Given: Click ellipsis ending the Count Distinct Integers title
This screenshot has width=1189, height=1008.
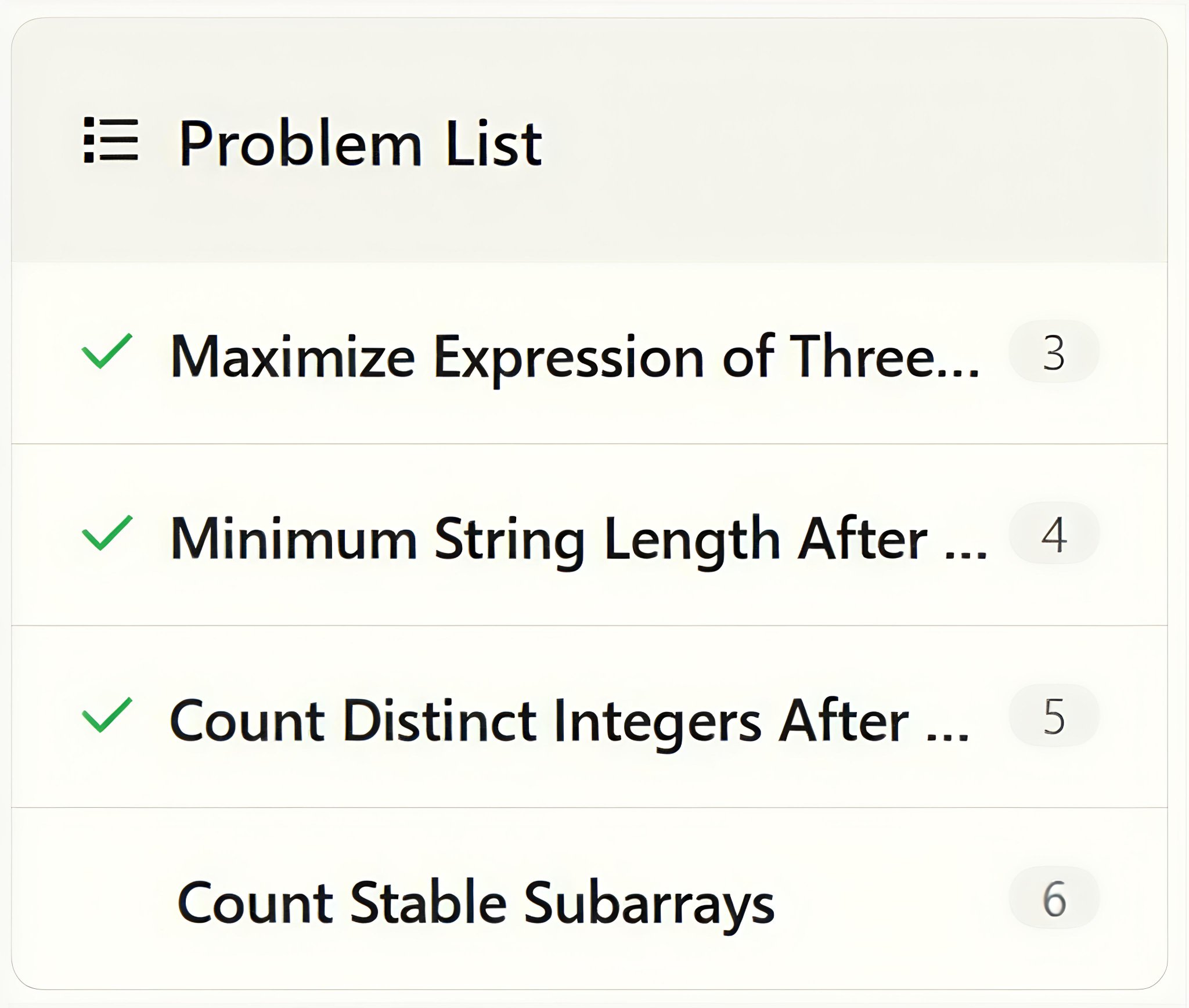Looking at the screenshot, I should click(x=947, y=736).
